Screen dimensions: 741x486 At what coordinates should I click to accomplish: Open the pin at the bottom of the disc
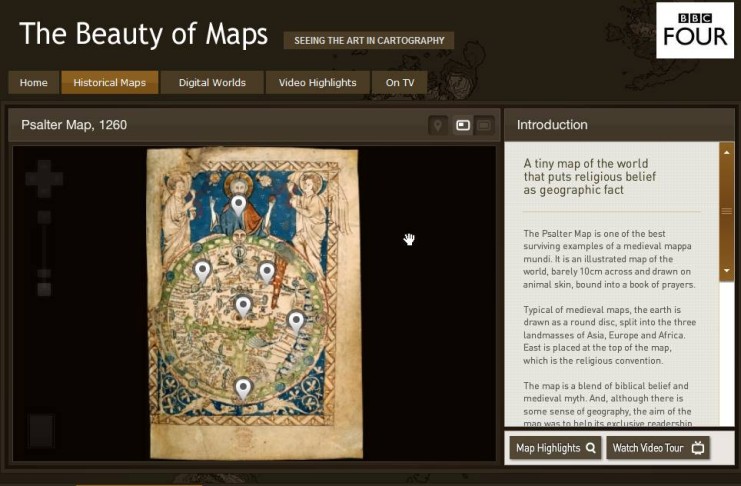coord(243,389)
